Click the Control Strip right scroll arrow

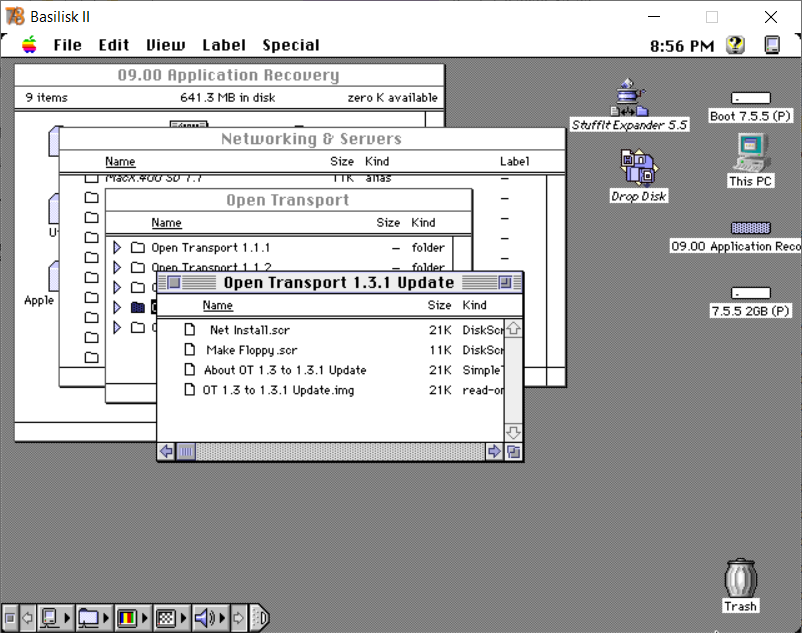(238, 618)
